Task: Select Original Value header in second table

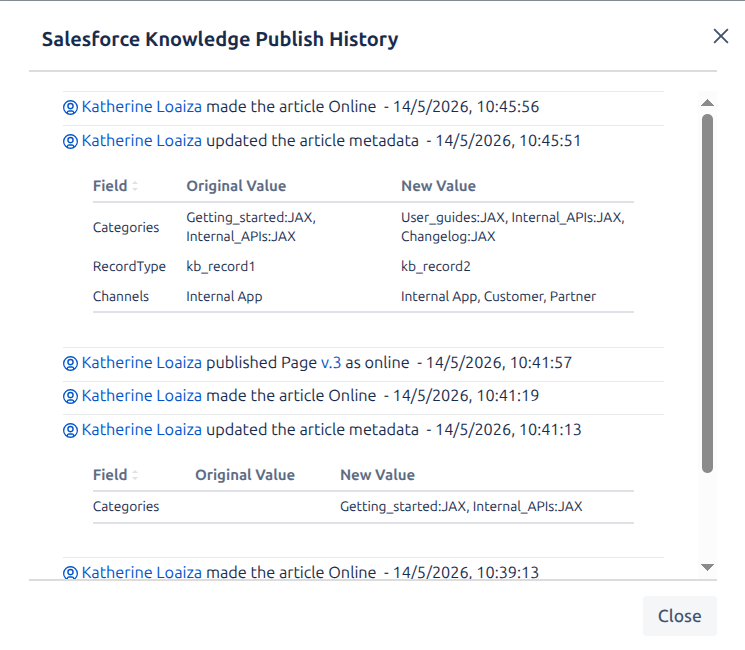Action: [x=245, y=475]
